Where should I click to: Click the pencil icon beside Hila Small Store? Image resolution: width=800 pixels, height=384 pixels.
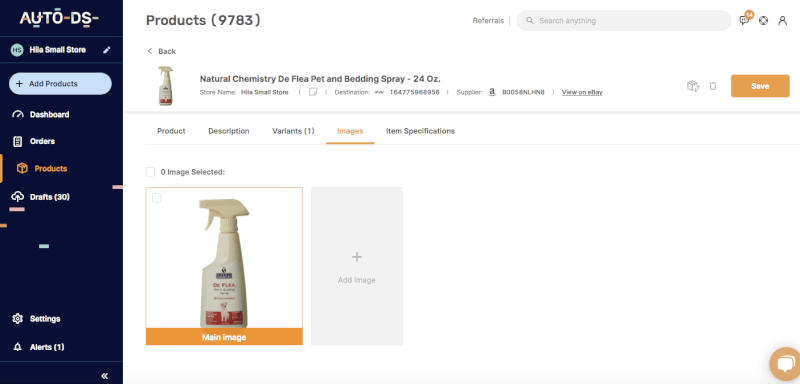coord(107,50)
